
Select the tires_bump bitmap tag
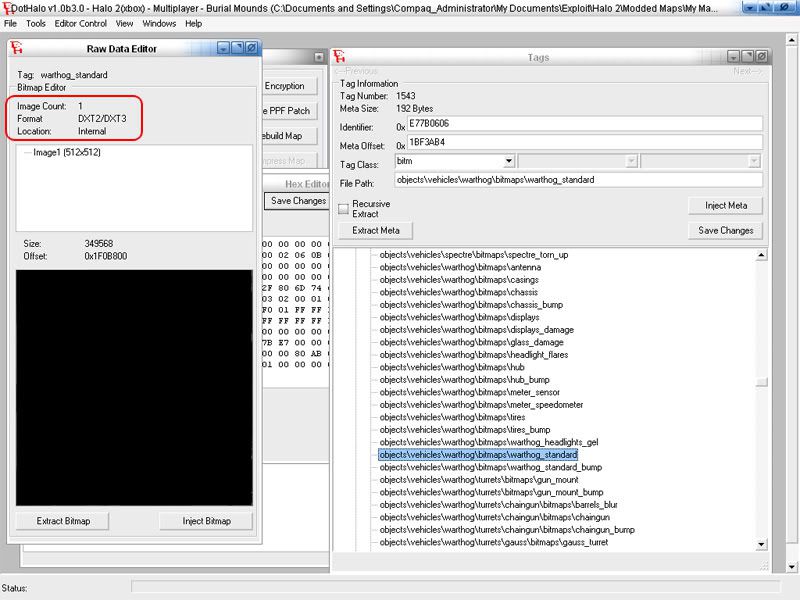point(465,430)
